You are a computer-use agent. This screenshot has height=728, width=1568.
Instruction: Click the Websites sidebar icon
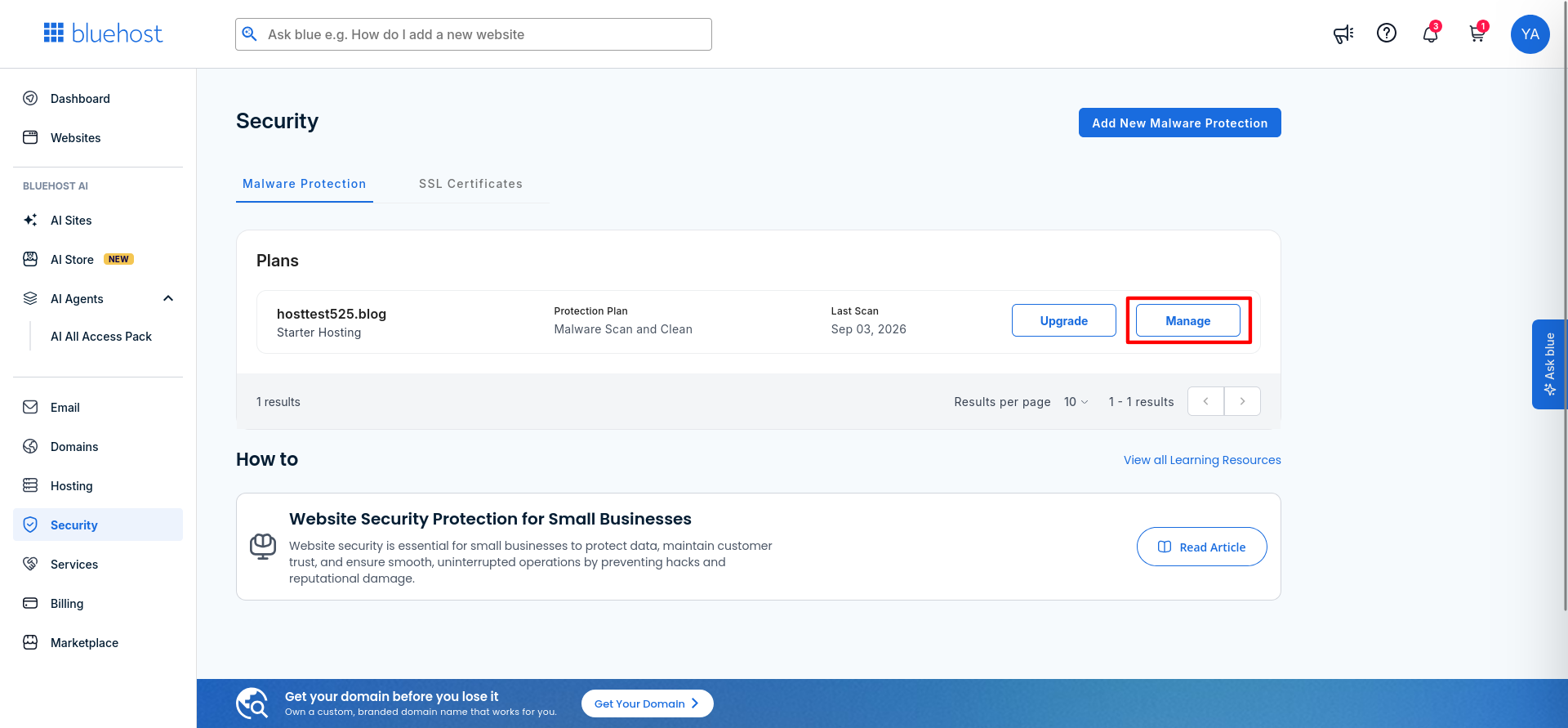[x=30, y=137]
